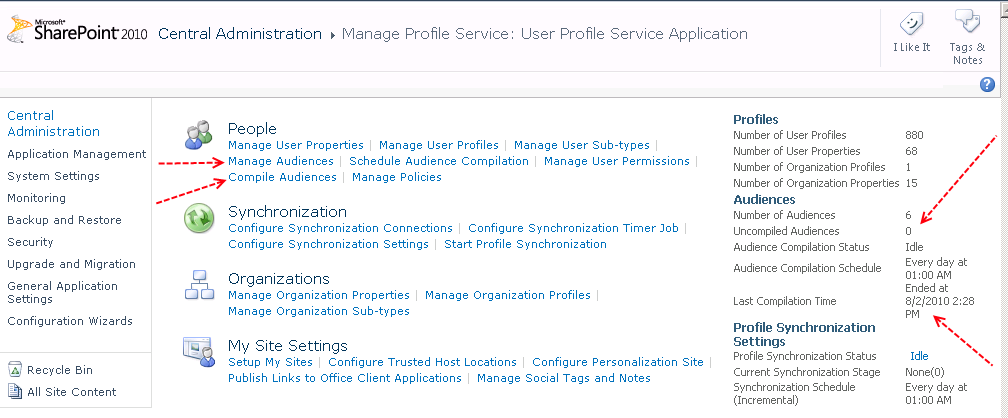1008x418 pixels.
Task: Click the SharePoint 2010 logo
Action: pyautogui.click(x=77, y=33)
